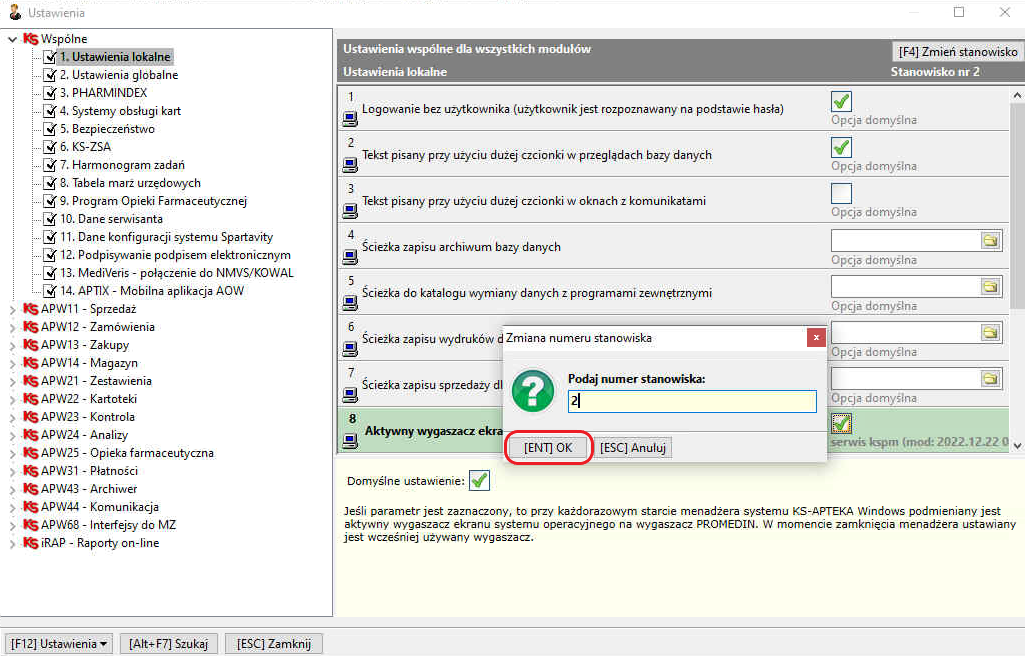Screen dimensions: 1025x656
Task: Collapse the Wspólne tree node
Action: [12, 39]
